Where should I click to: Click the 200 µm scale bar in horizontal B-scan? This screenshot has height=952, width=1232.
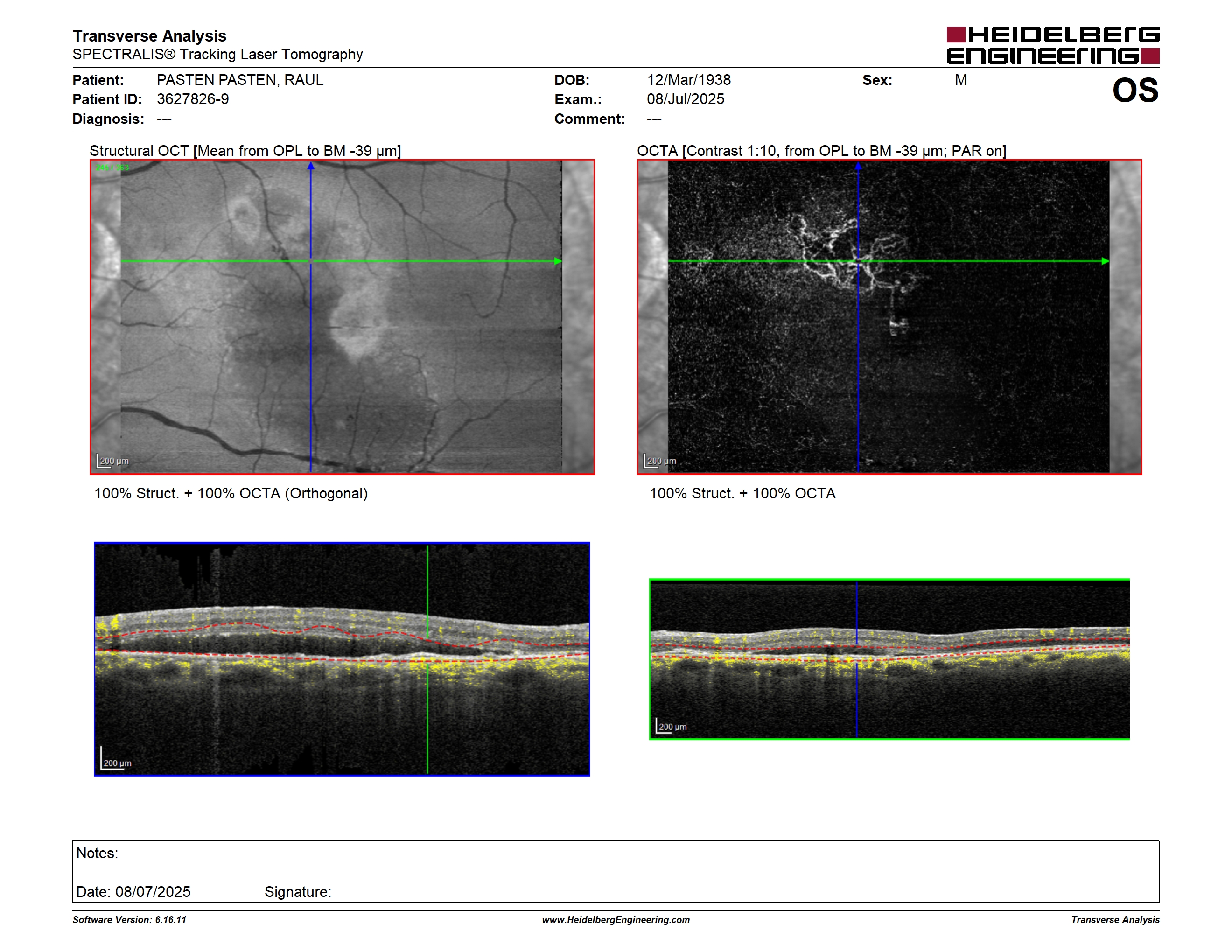point(671,727)
